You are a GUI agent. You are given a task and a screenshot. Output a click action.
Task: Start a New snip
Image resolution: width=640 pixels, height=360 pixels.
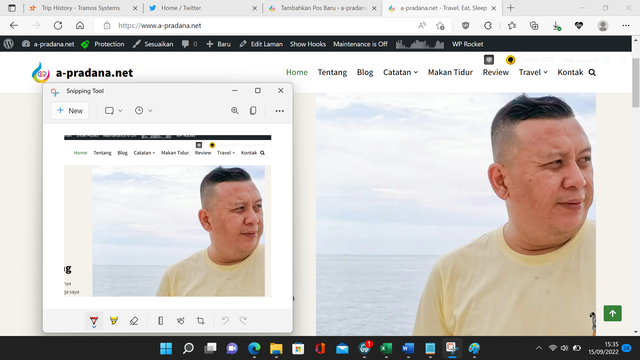[70, 111]
